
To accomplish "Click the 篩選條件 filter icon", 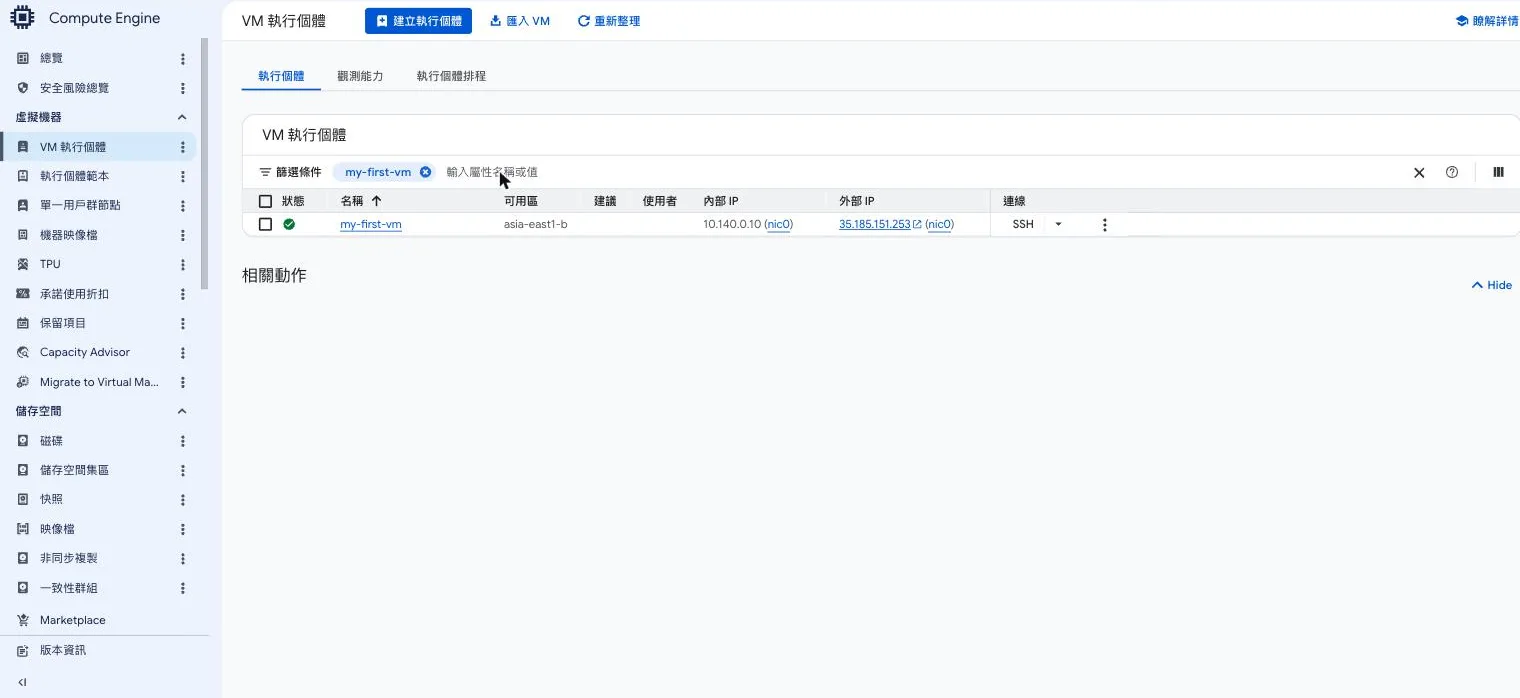I will (266, 172).
